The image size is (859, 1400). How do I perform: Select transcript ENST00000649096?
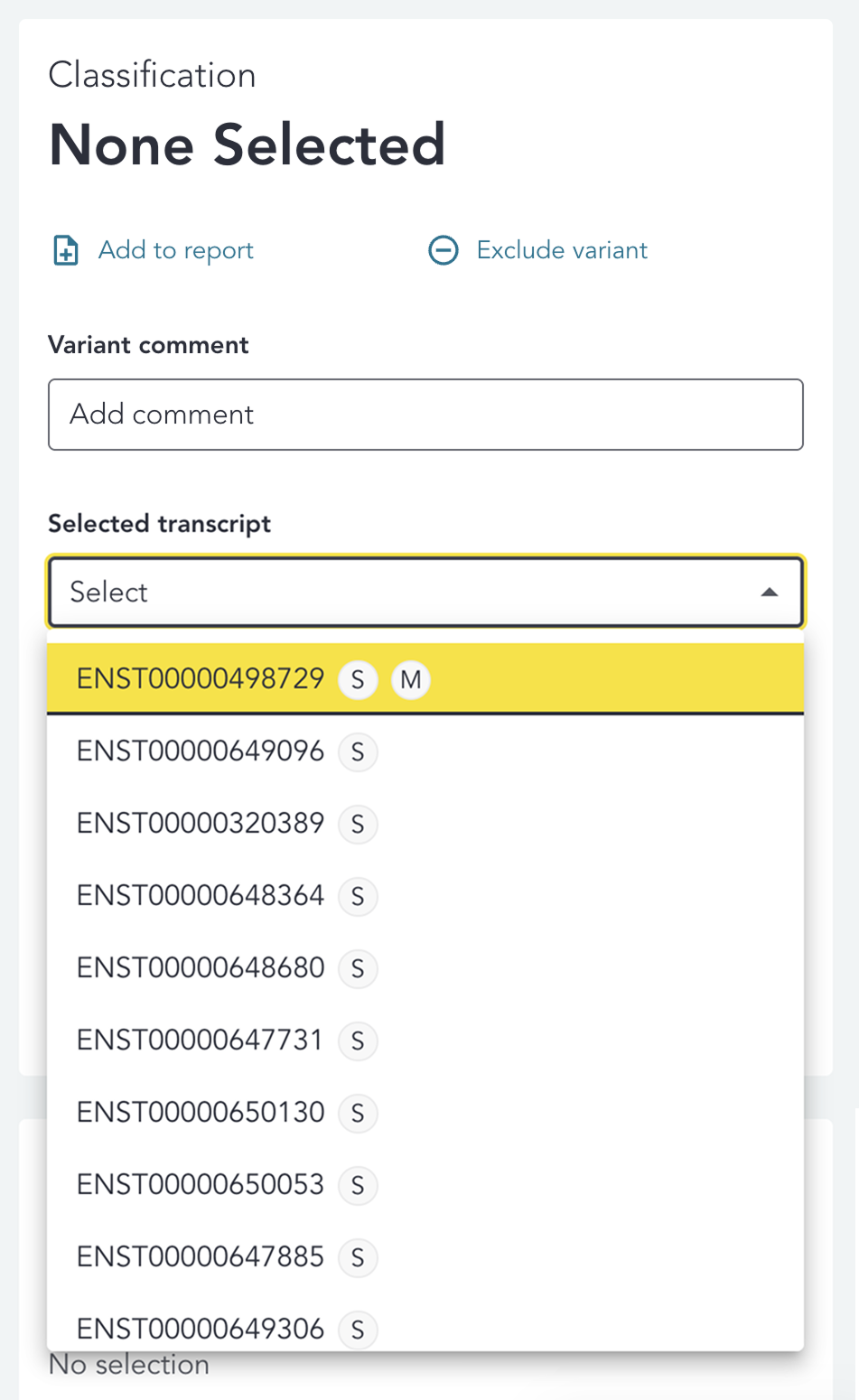tap(200, 751)
